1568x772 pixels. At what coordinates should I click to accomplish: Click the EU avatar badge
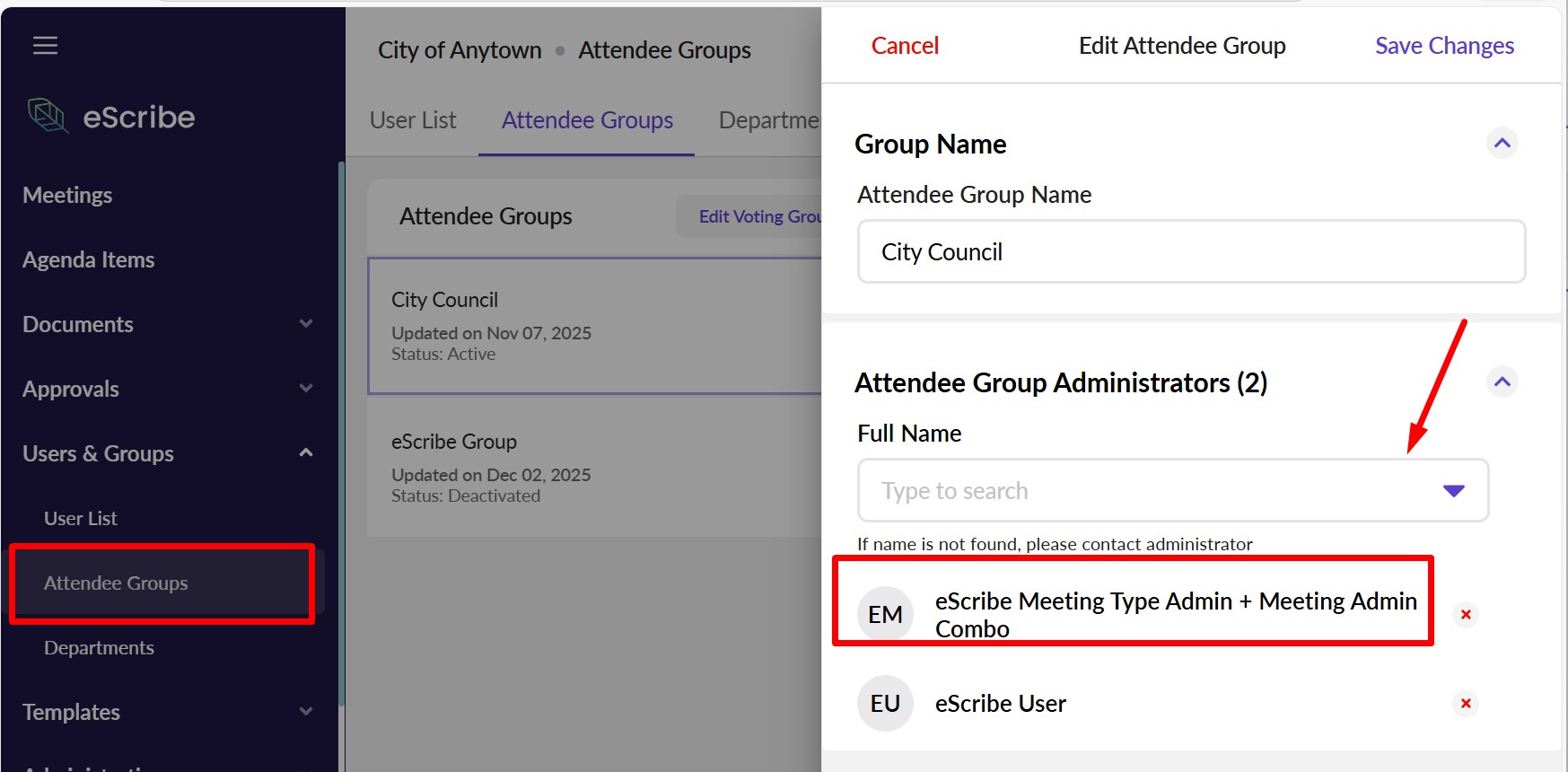(x=885, y=704)
